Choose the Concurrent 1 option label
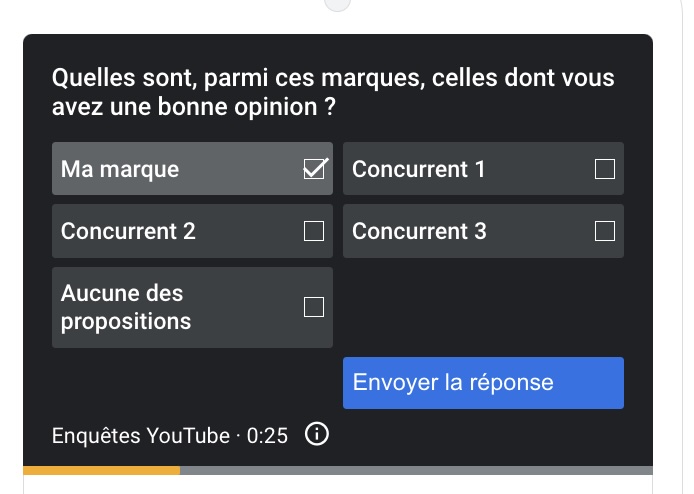 419,169
